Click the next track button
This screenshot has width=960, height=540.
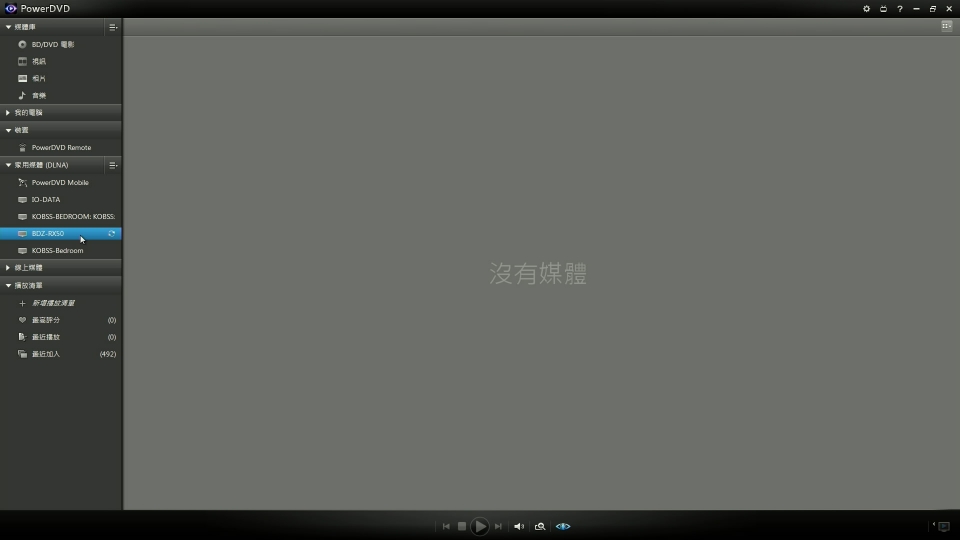coord(498,527)
